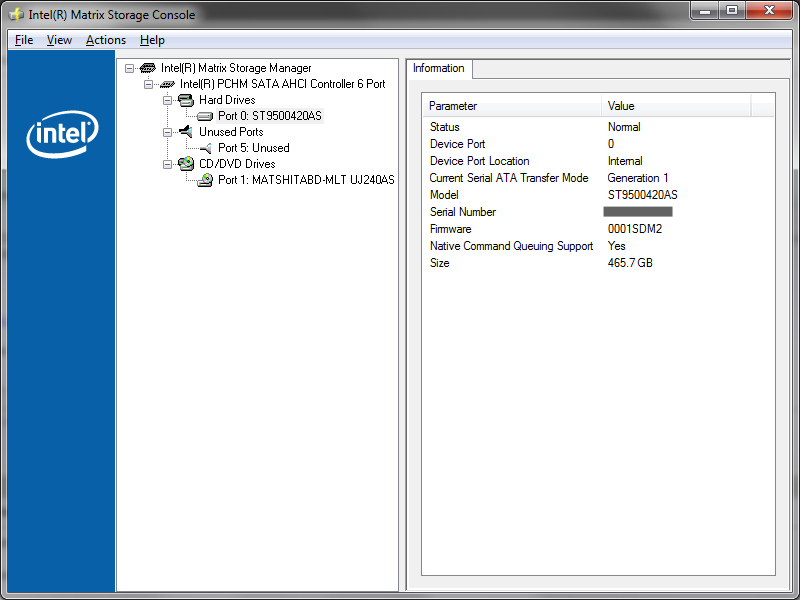Open the File menu
Screen dimensions: 800x600
coord(24,40)
